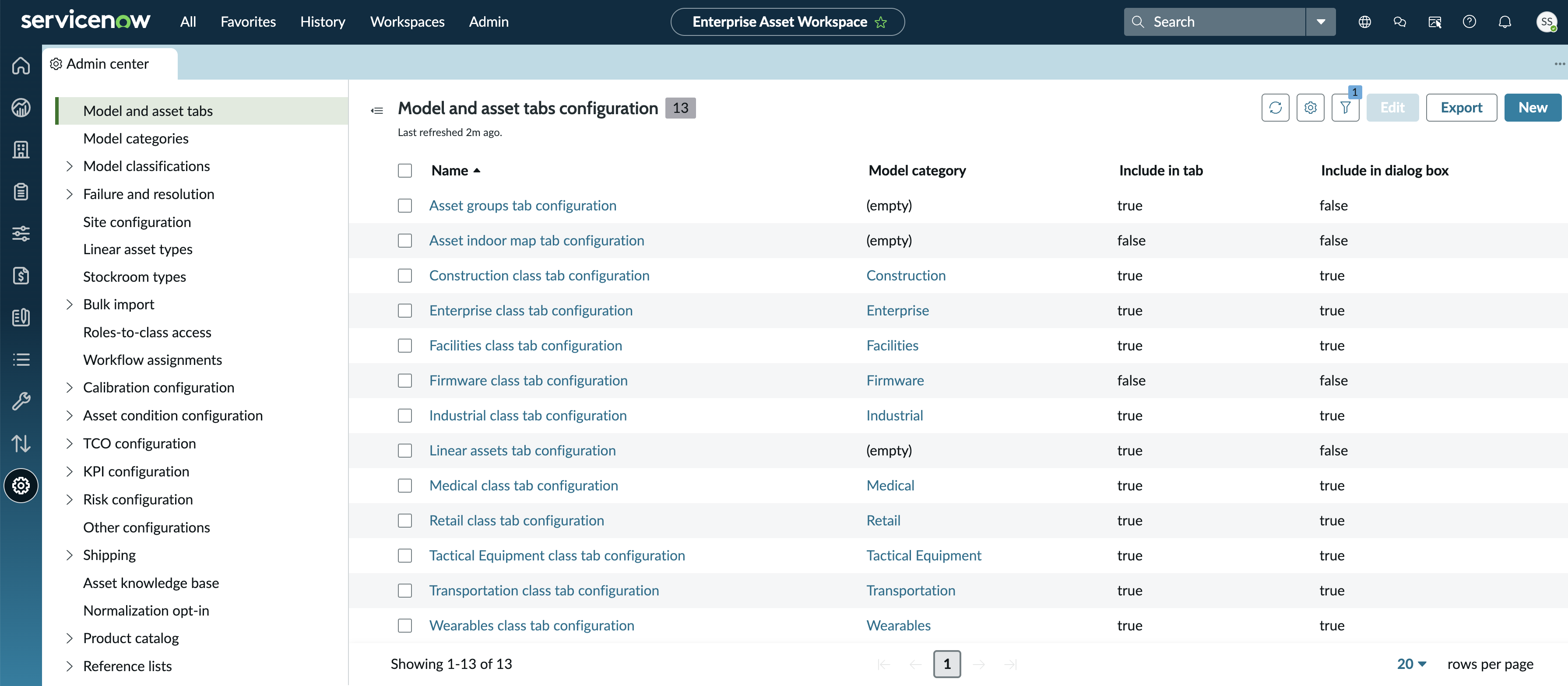The height and width of the screenshot is (686, 1568).
Task: Expand Calibration configuration node
Action: pyautogui.click(x=69, y=387)
